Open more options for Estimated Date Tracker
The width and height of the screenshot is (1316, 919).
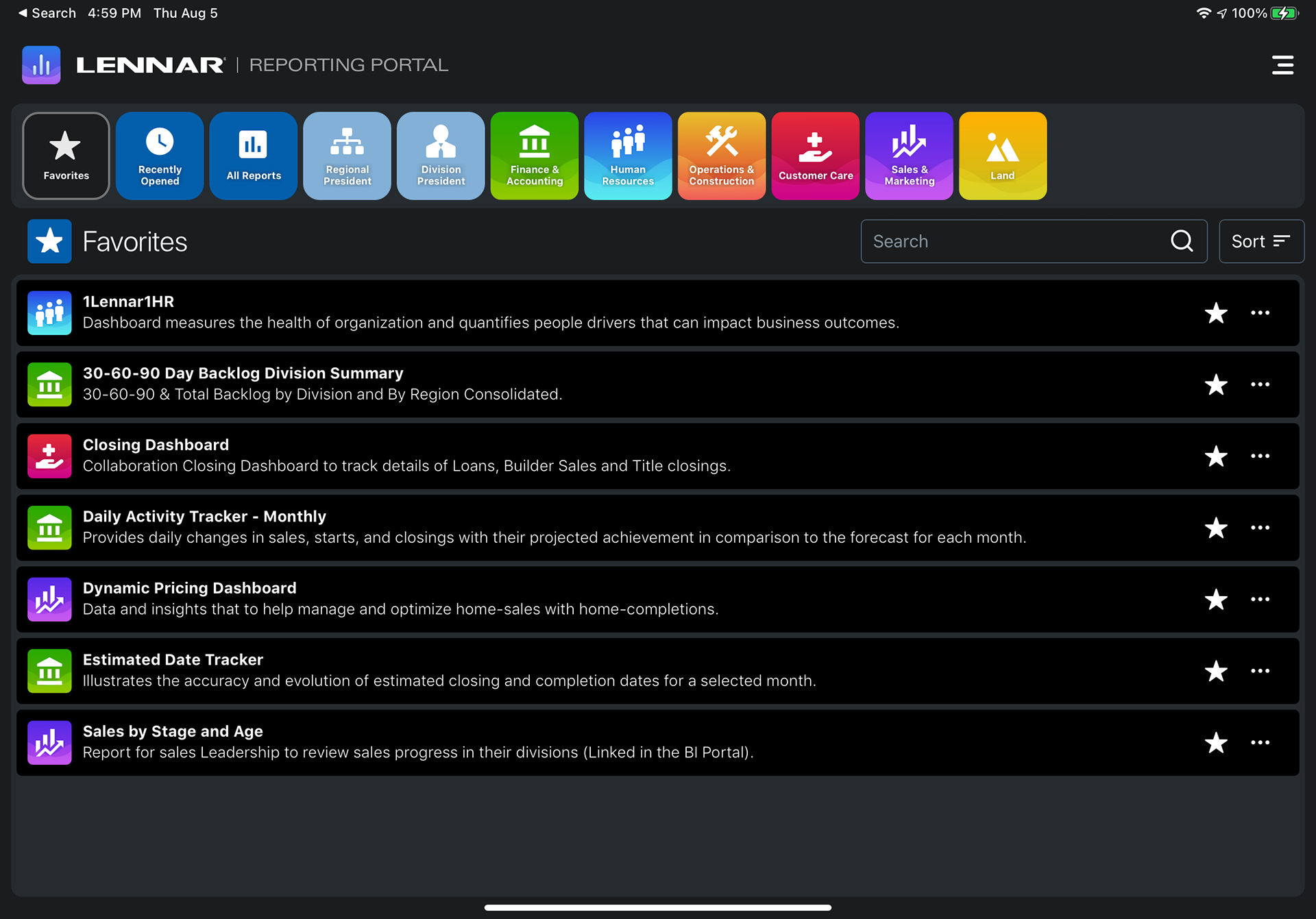tap(1260, 671)
